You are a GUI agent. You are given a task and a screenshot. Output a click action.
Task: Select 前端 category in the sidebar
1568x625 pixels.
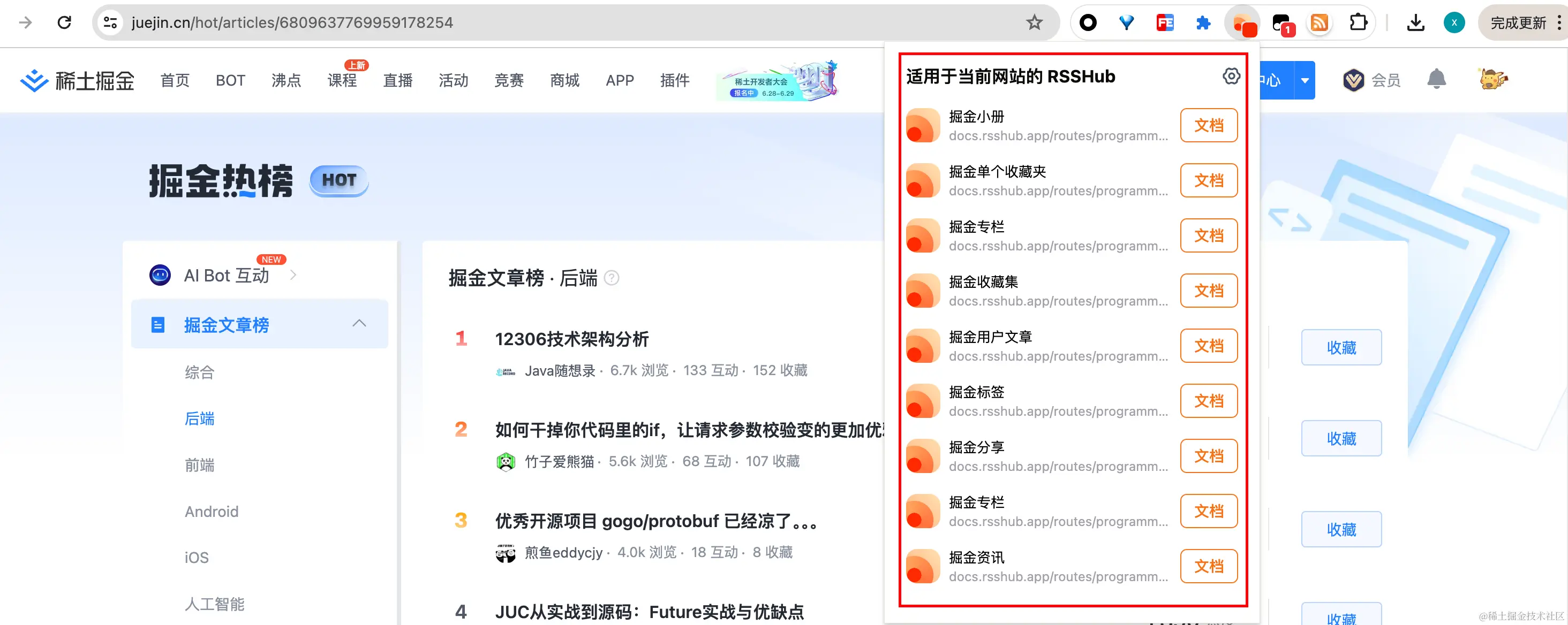pyautogui.click(x=200, y=465)
